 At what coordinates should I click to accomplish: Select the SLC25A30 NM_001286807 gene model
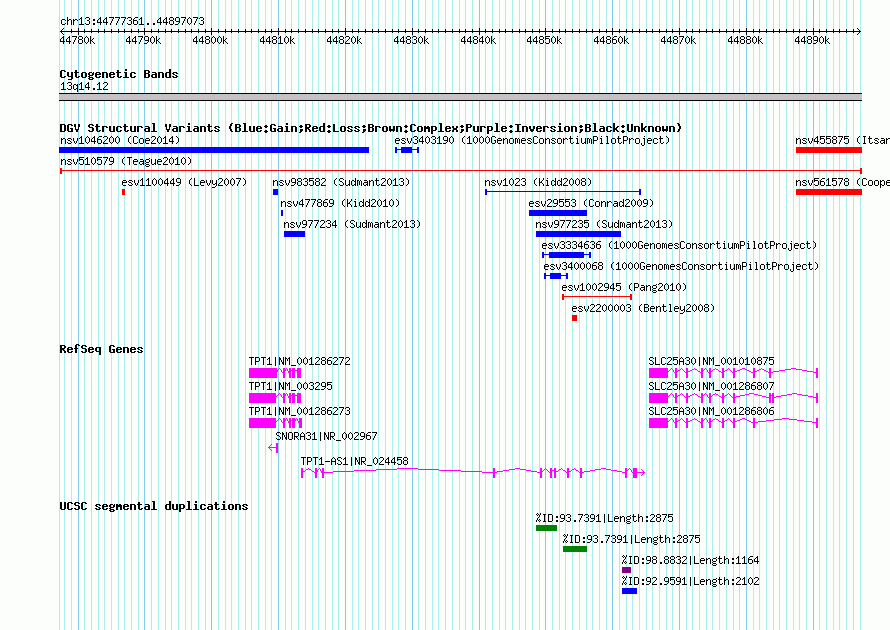tap(733, 398)
